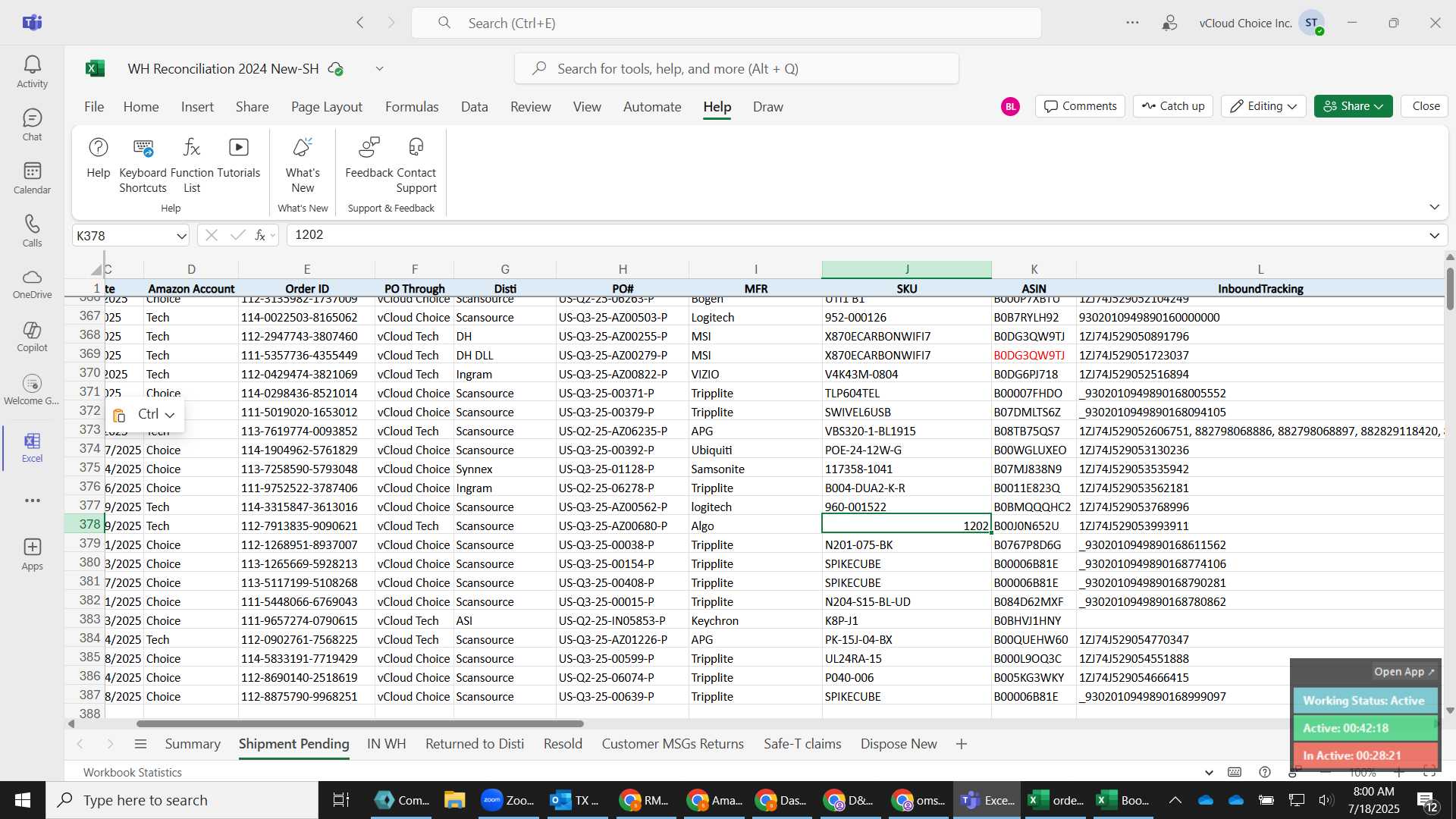
Task: Open What's New panel
Action: click(303, 165)
